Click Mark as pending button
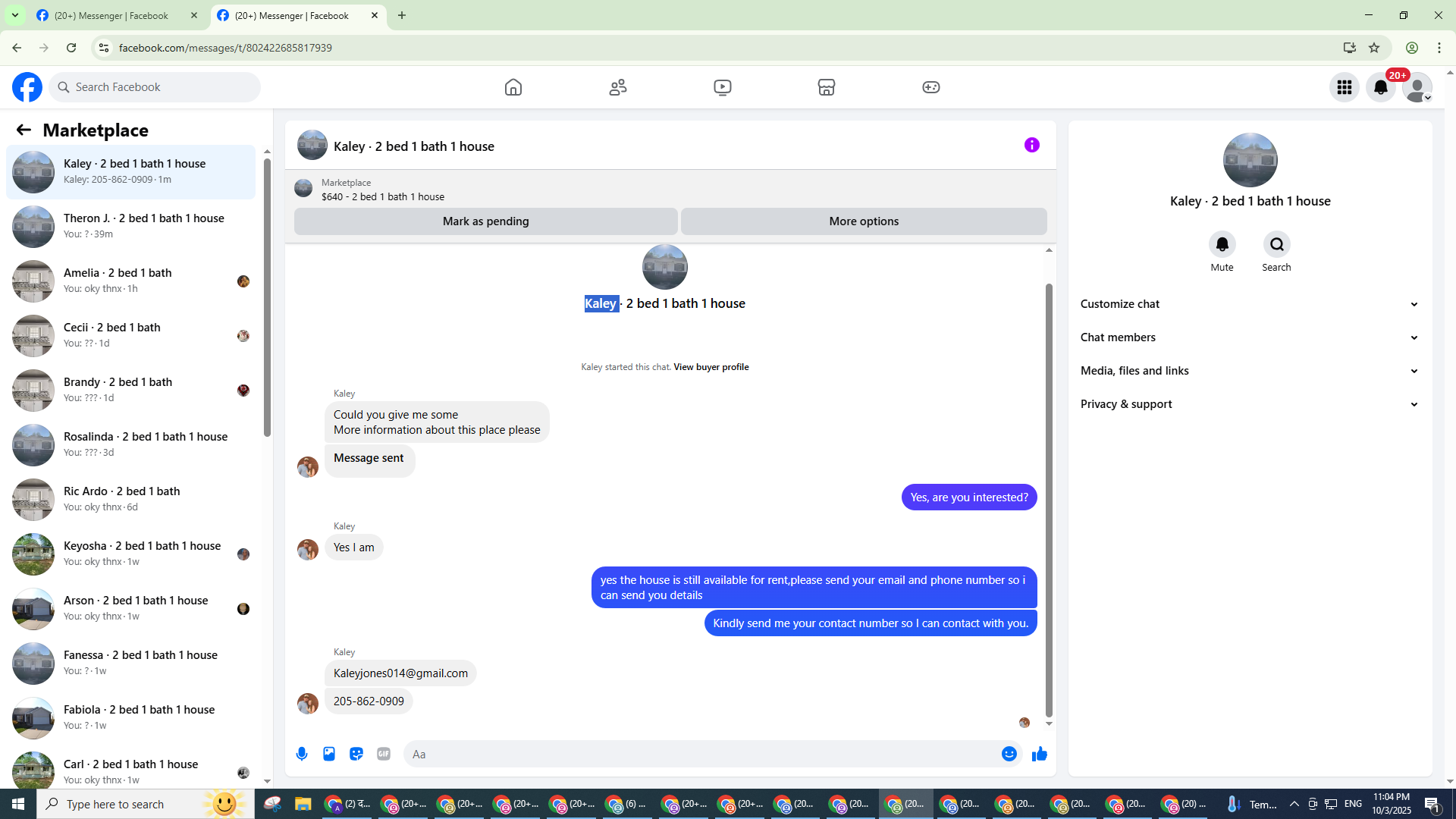Image resolution: width=1456 pixels, height=819 pixels. pyautogui.click(x=486, y=221)
